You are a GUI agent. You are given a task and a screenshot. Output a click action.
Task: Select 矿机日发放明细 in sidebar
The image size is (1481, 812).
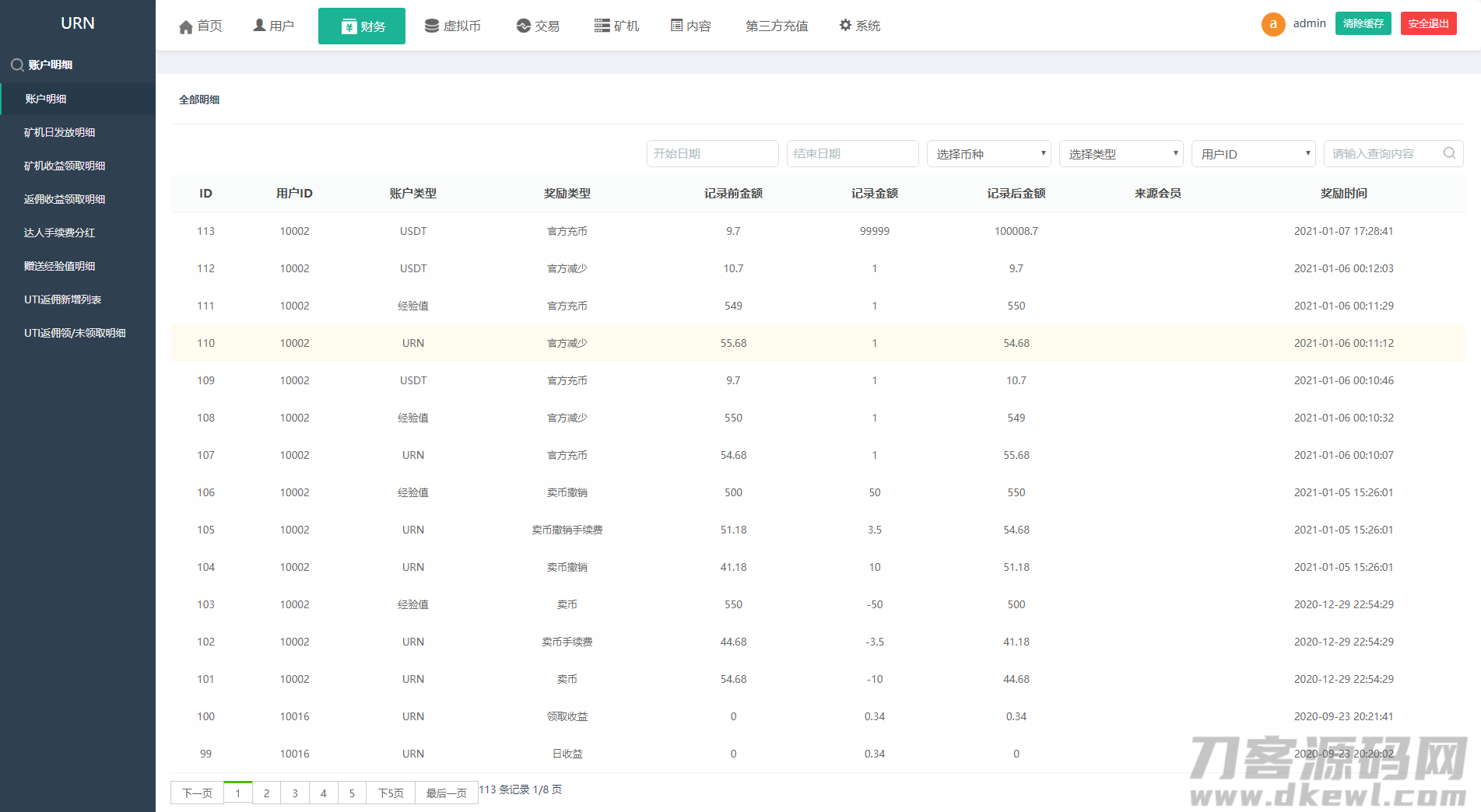(x=59, y=132)
